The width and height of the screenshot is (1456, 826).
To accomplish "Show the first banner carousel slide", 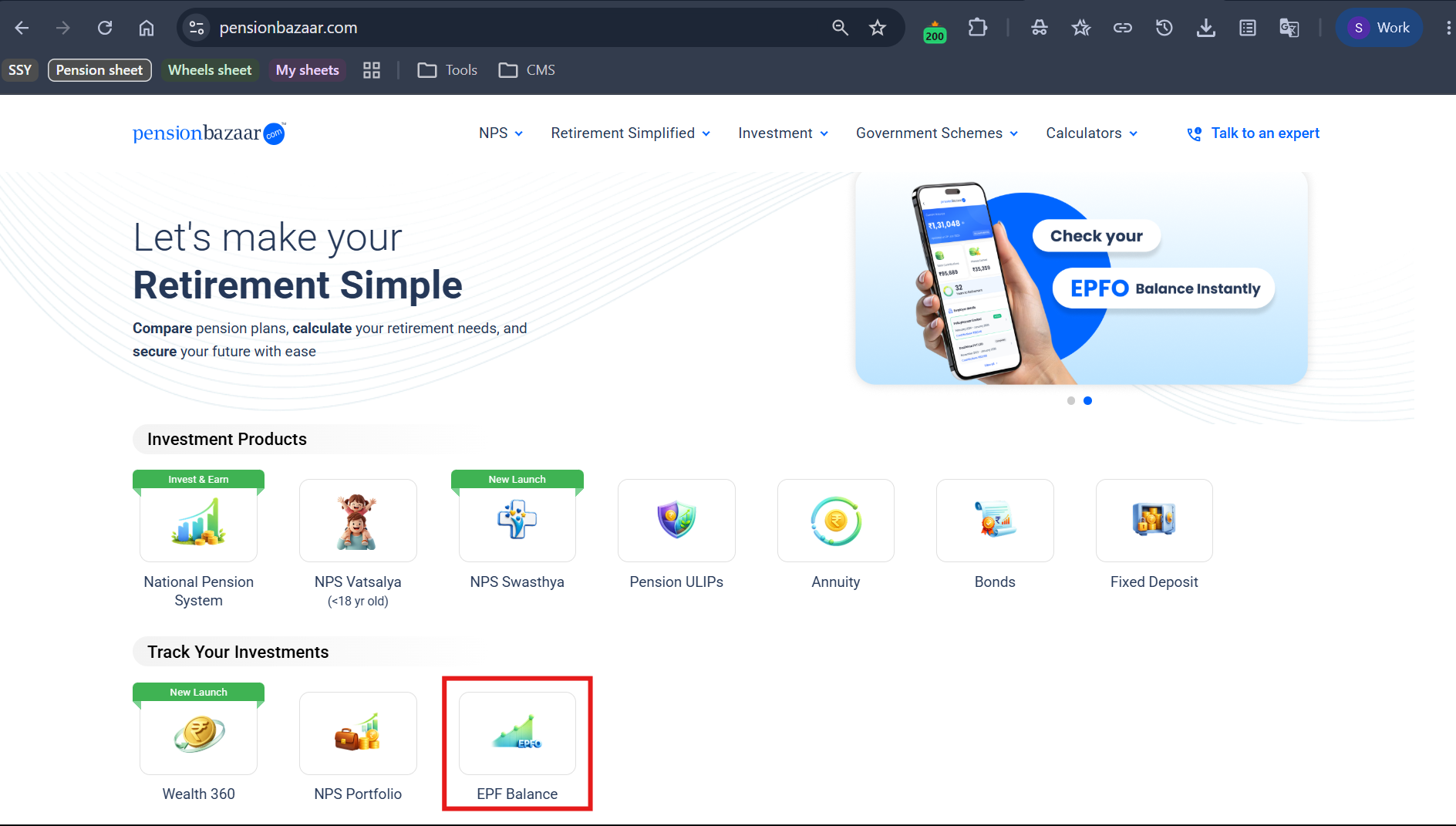I will pyautogui.click(x=1071, y=401).
